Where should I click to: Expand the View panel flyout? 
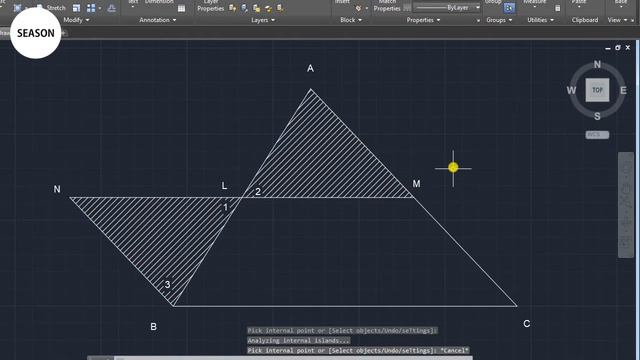[x=618, y=20]
